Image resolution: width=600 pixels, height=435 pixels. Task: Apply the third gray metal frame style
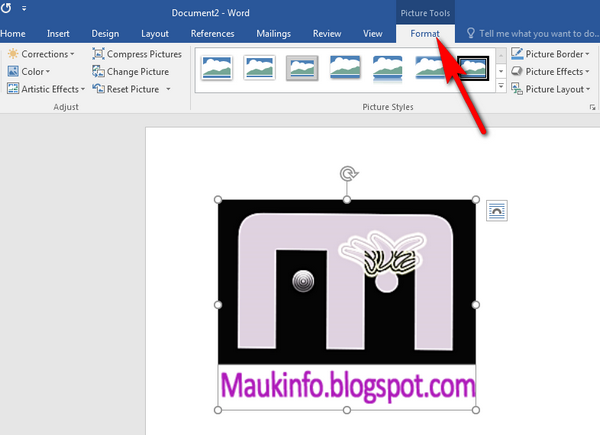pos(302,68)
